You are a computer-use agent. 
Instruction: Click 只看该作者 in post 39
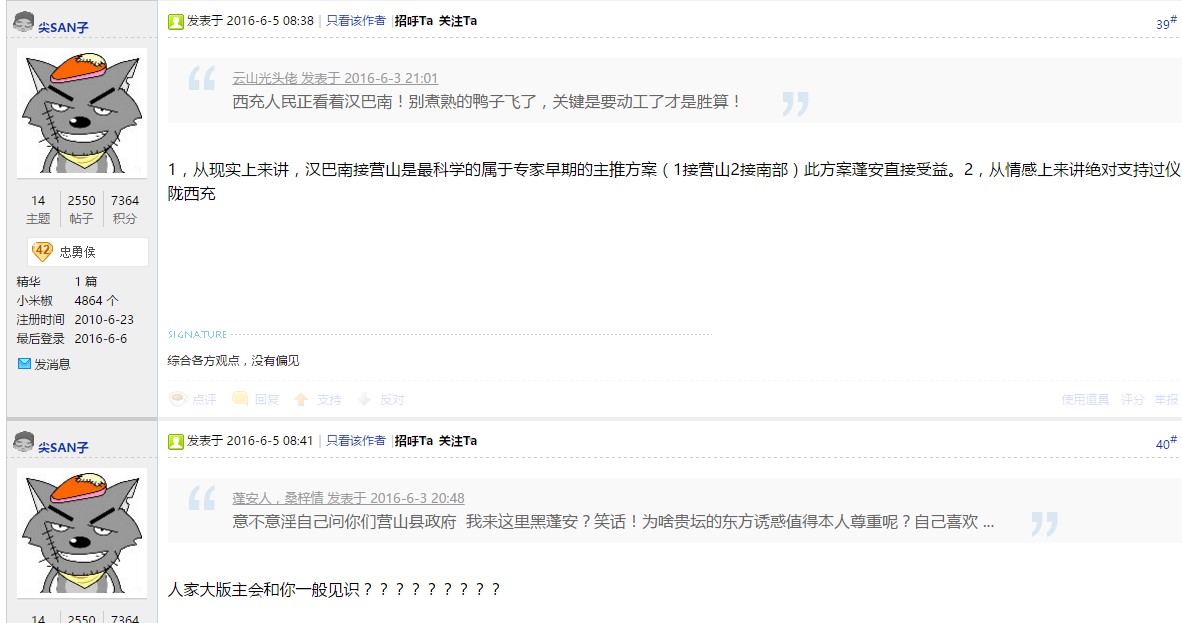(x=356, y=21)
